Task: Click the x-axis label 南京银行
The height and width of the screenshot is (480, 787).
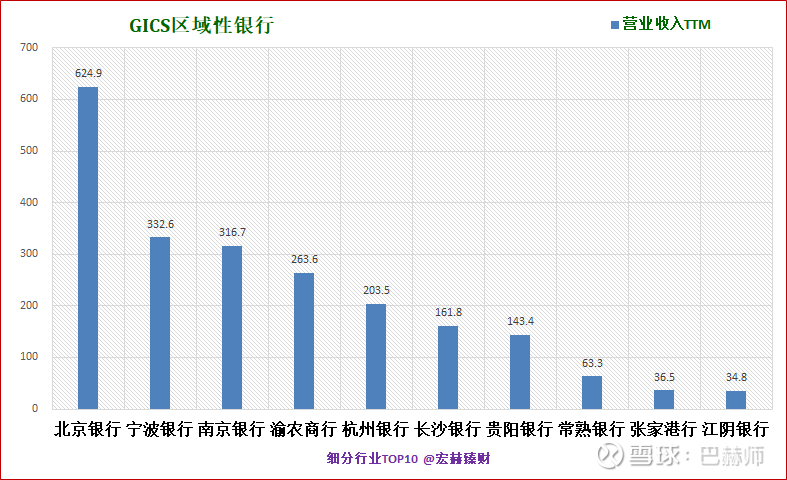Action: point(231,429)
